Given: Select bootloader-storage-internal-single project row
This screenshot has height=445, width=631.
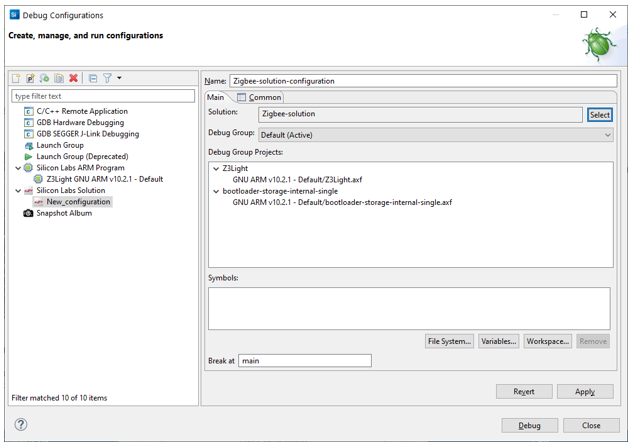Looking at the screenshot, I should pyautogui.click(x=280, y=191).
